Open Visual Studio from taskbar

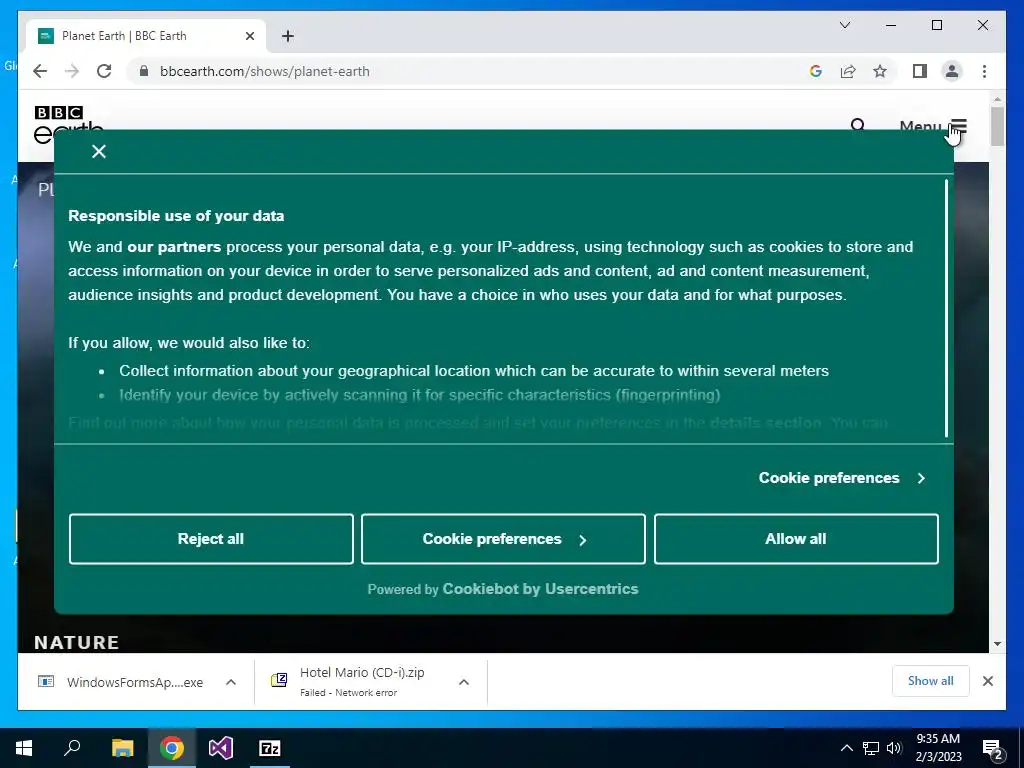coord(221,748)
